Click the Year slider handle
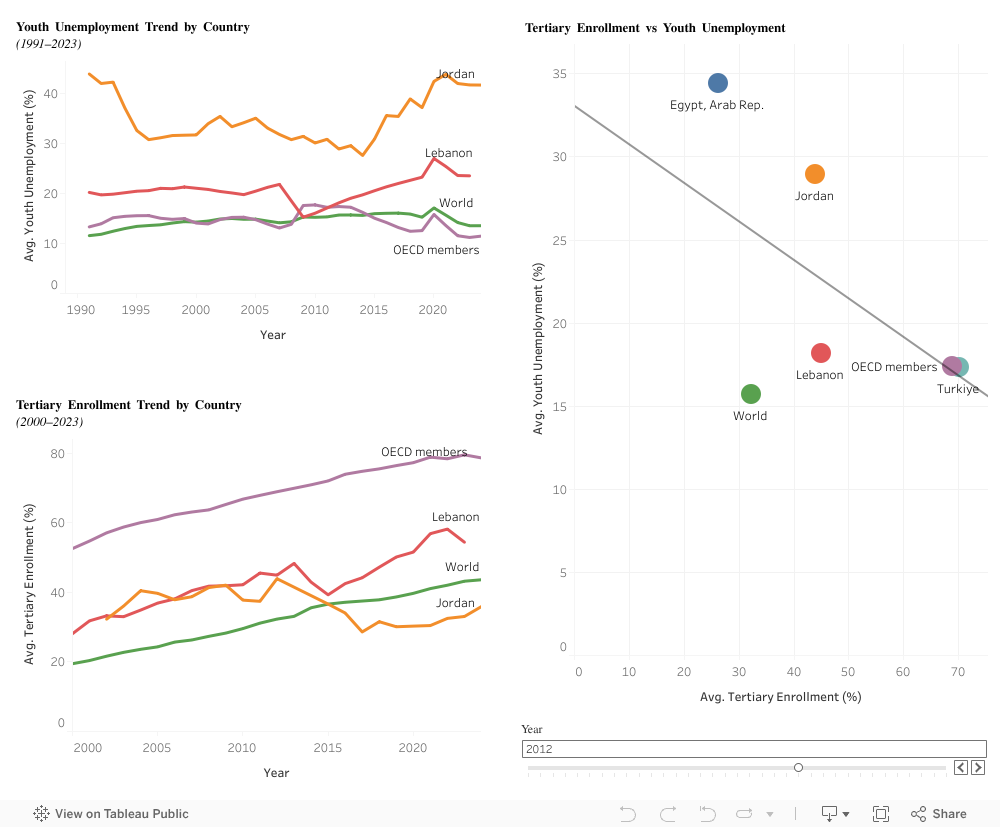Viewport: 1000px width, 827px height. [798, 767]
